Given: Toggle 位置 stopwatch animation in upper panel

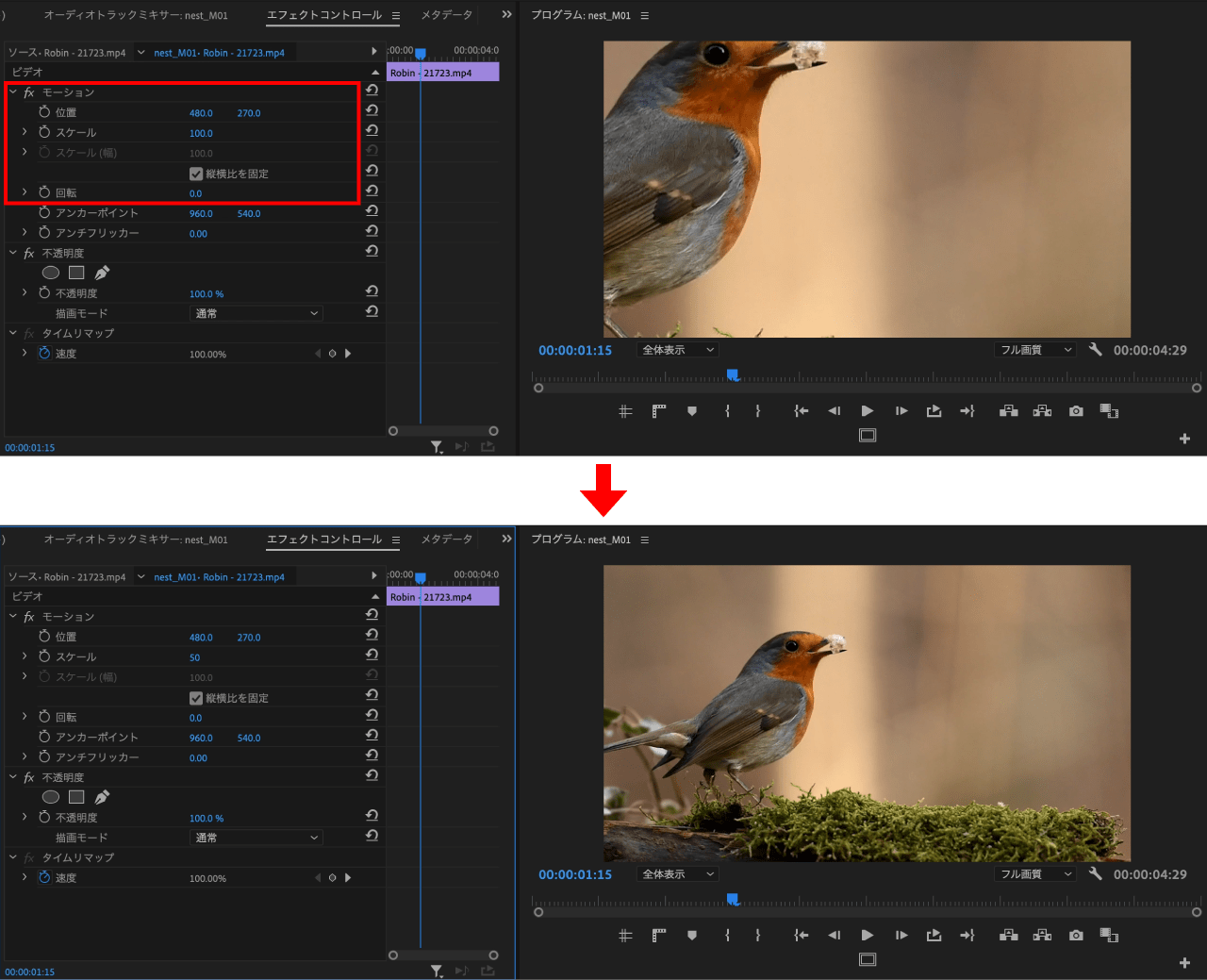Looking at the screenshot, I should point(44,111).
